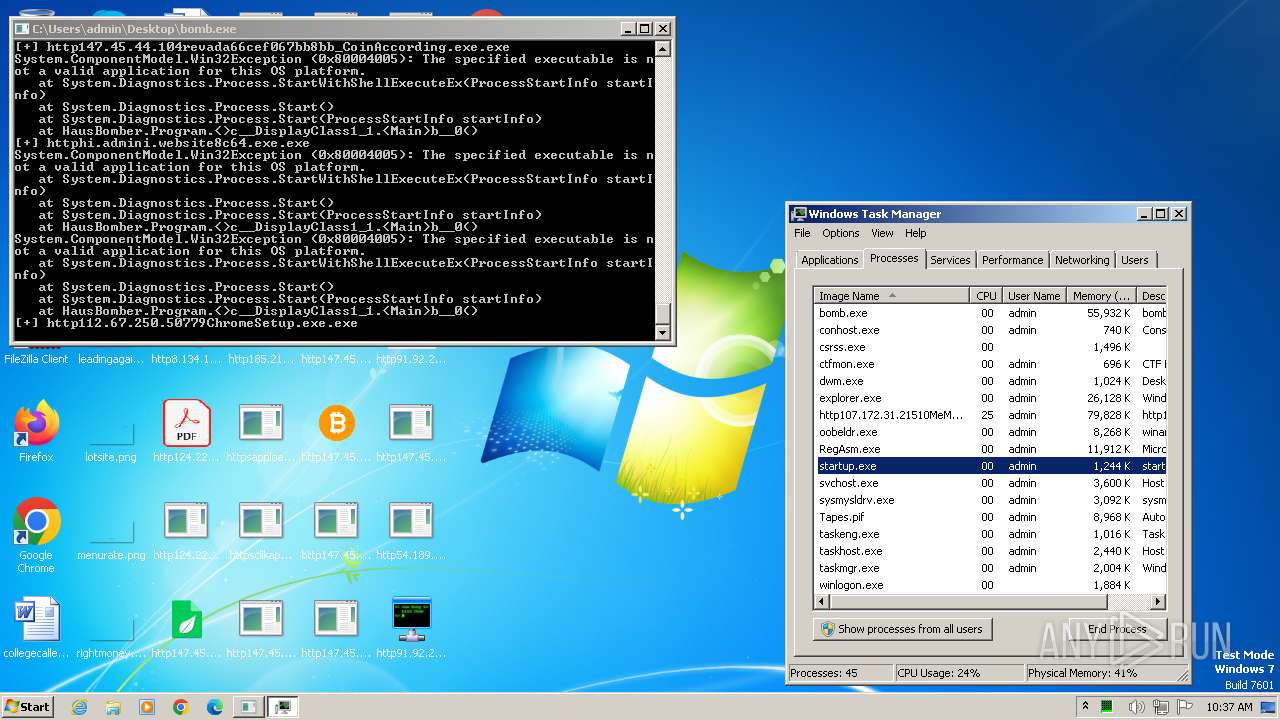This screenshot has height=720, width=1280.
Task: Open the Options menu in Task Manager
Action: click(841, 233)
